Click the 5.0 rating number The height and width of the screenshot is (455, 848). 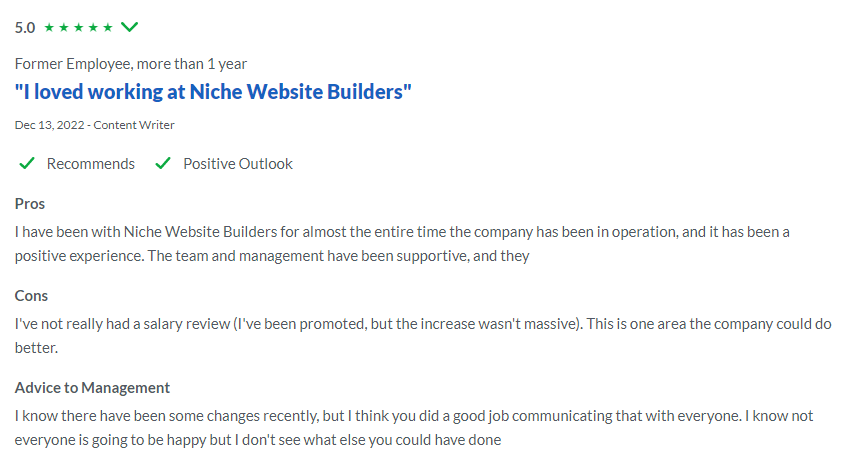tap(25, 27)
